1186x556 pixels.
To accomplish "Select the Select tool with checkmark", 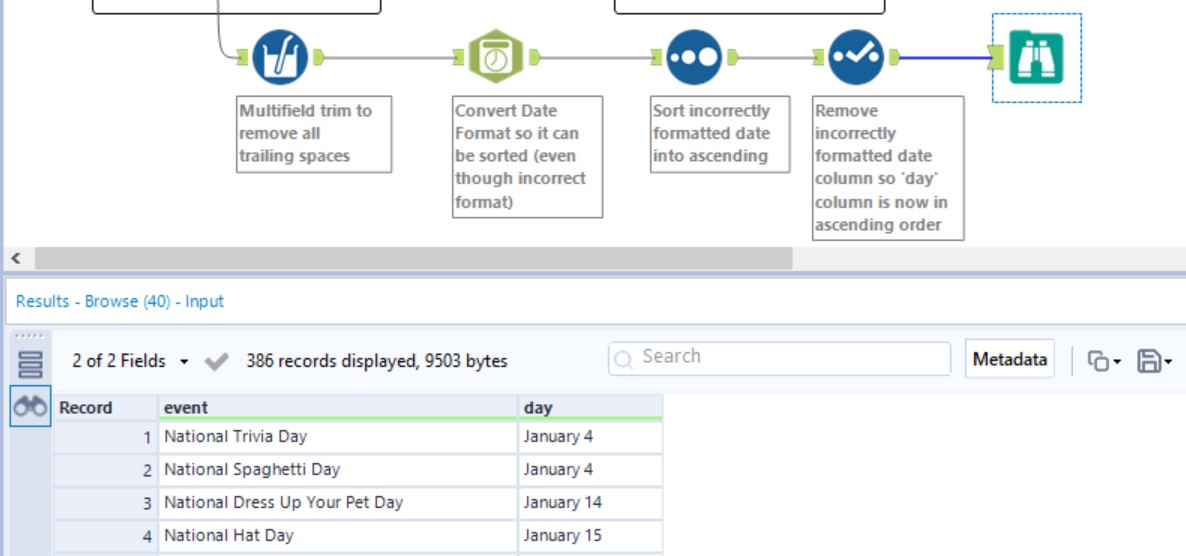I will click(x=856, y=57).
